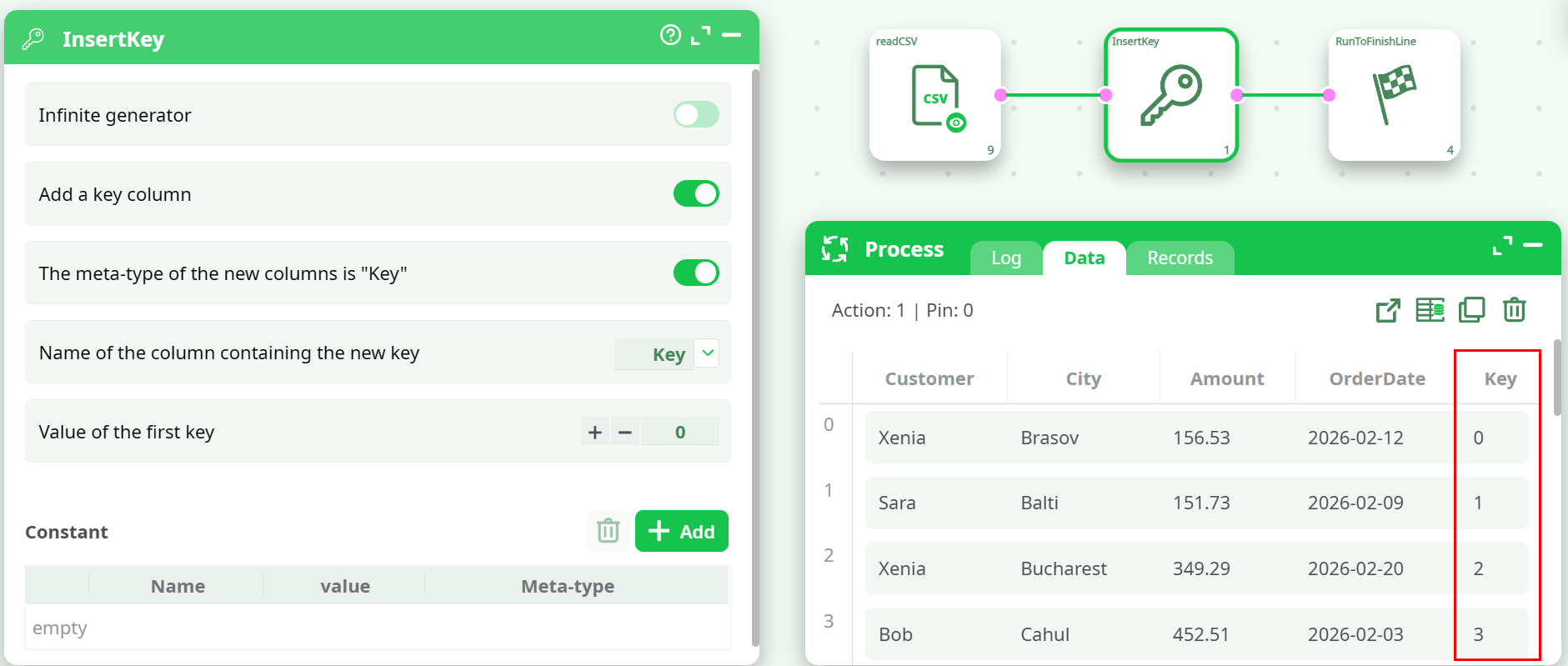Copy data using the duplicate icon
Screen dimensions: 1568x666
(x=1472, y=310)
